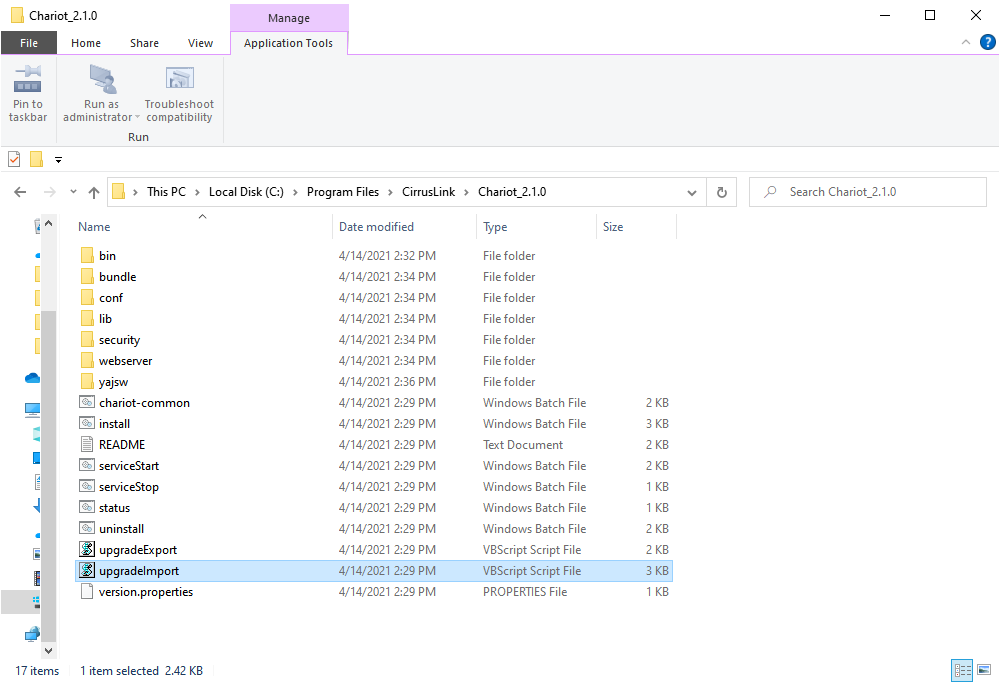
Task: Click the 4/14/2021 2:36 PM date cell
Action: tap(387, 382)
